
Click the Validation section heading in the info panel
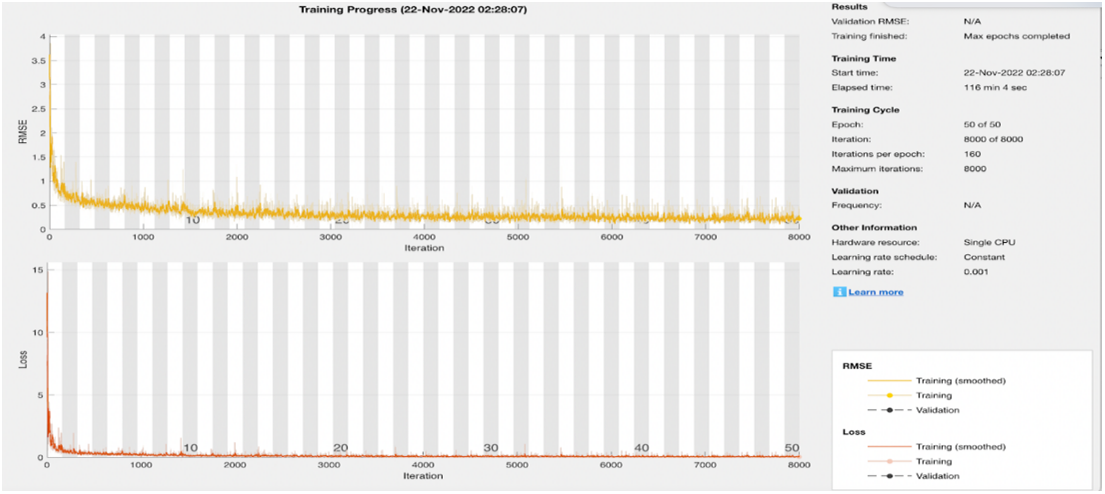[x=856, y=191]
